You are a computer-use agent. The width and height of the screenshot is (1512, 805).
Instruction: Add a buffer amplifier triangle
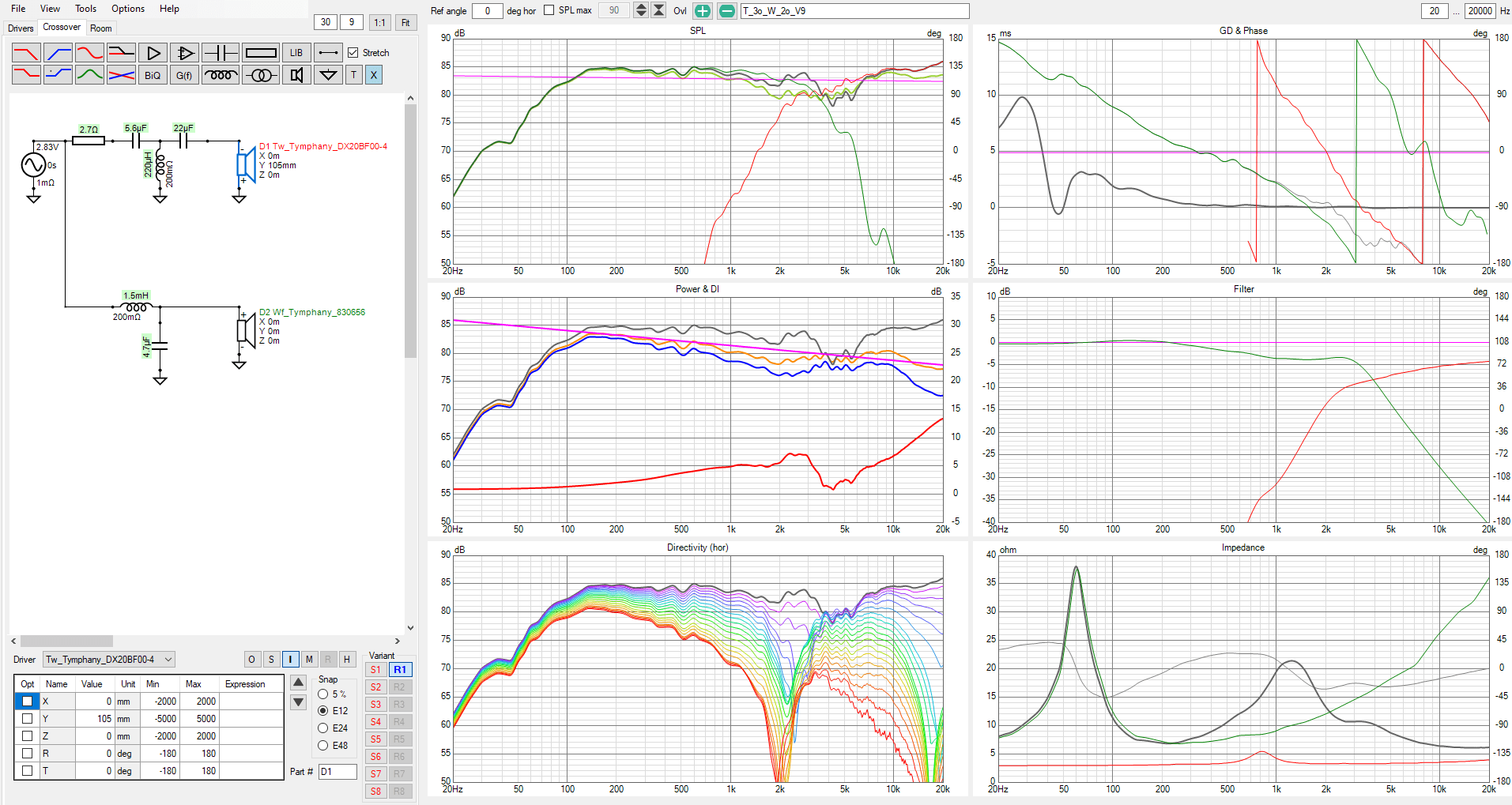(153, 53)
